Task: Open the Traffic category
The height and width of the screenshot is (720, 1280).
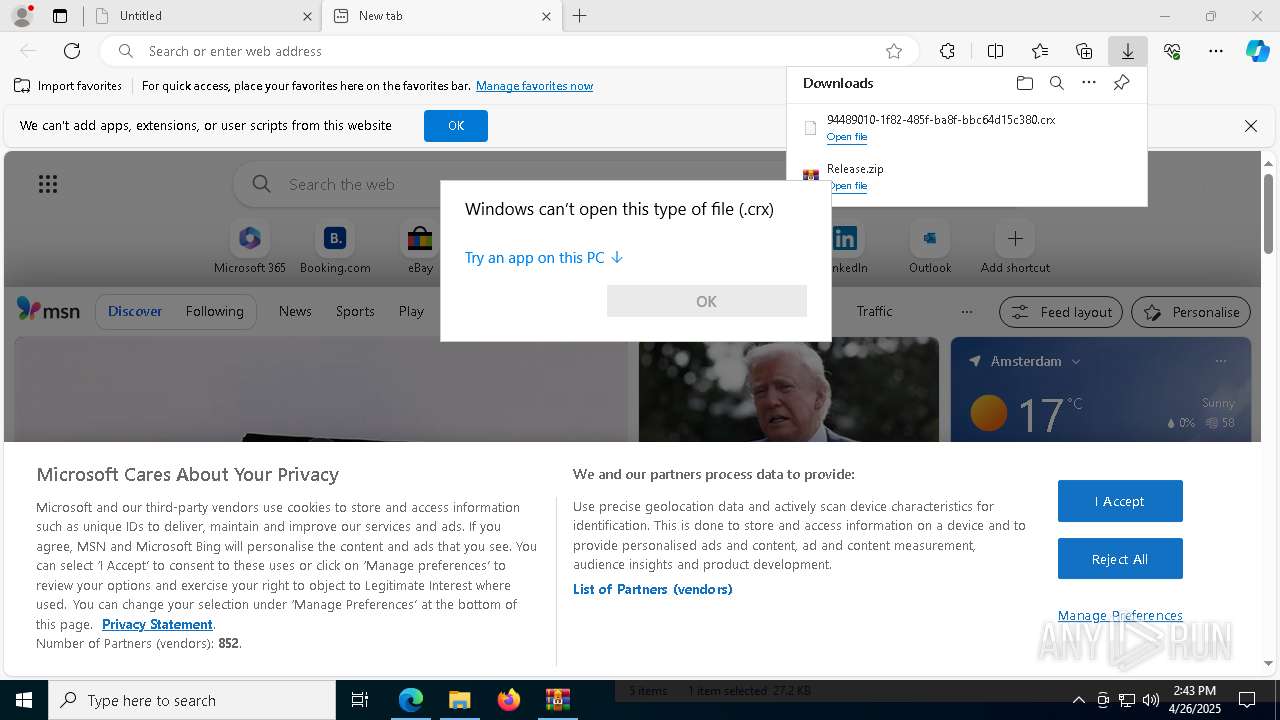Action: pos(874,311)
